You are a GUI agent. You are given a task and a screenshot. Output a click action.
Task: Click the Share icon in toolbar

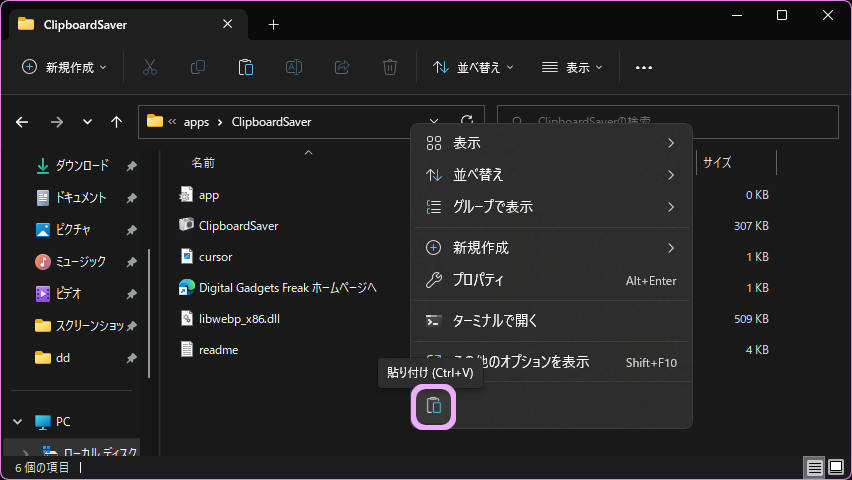342,67
